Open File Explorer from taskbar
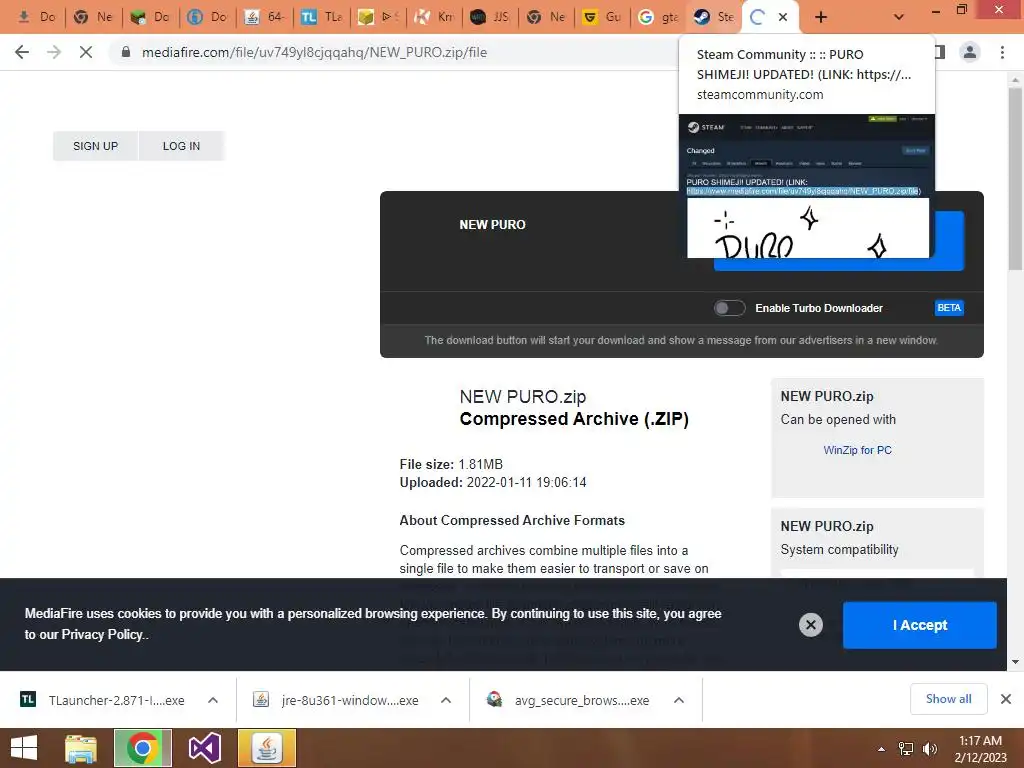 point(82,748)
